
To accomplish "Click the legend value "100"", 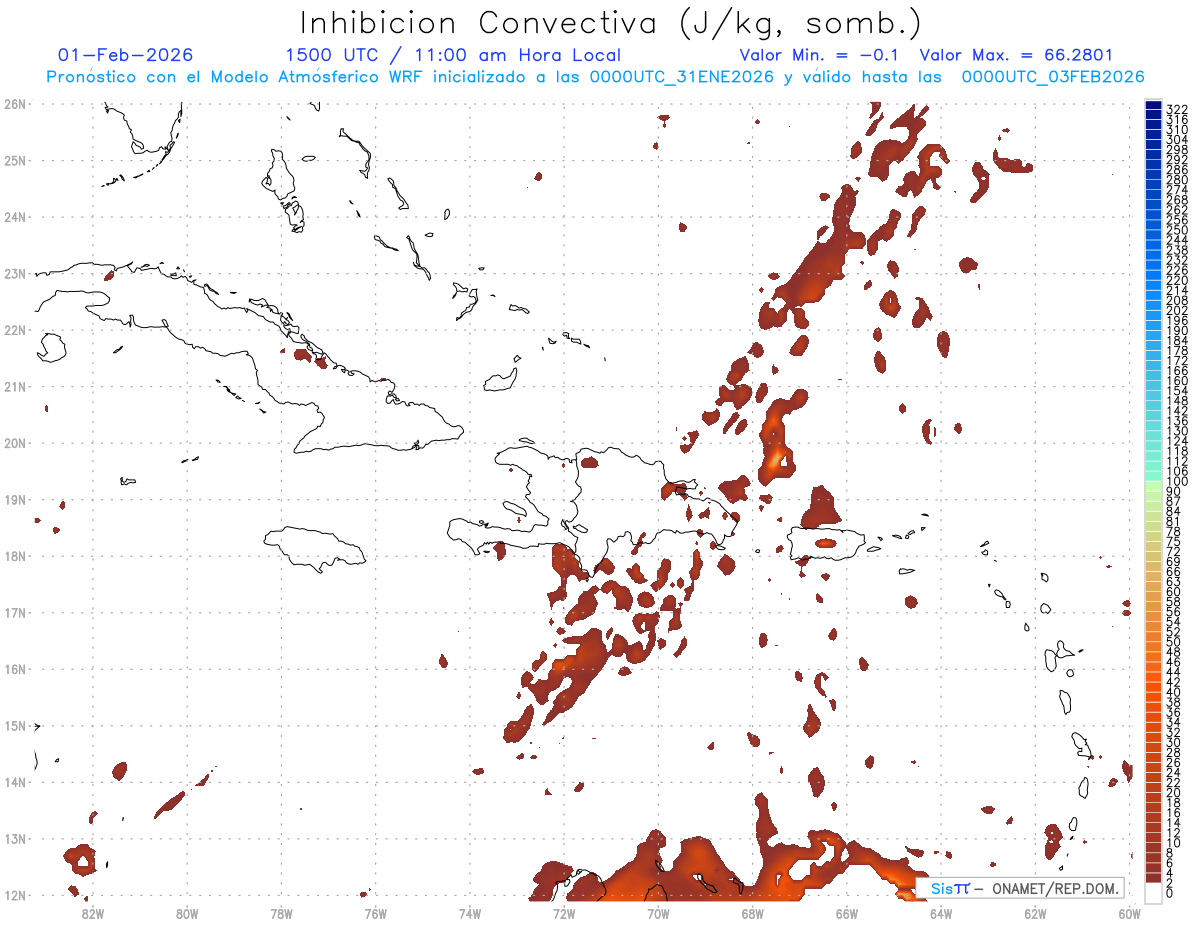I will [x=1177, y=483].
